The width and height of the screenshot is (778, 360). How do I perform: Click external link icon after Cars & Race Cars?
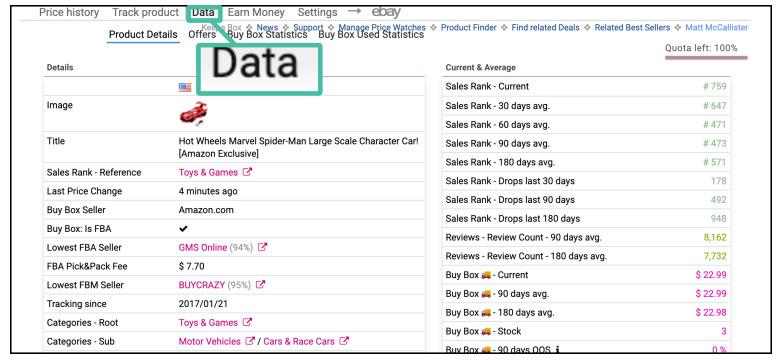click(x=344, y=341)
